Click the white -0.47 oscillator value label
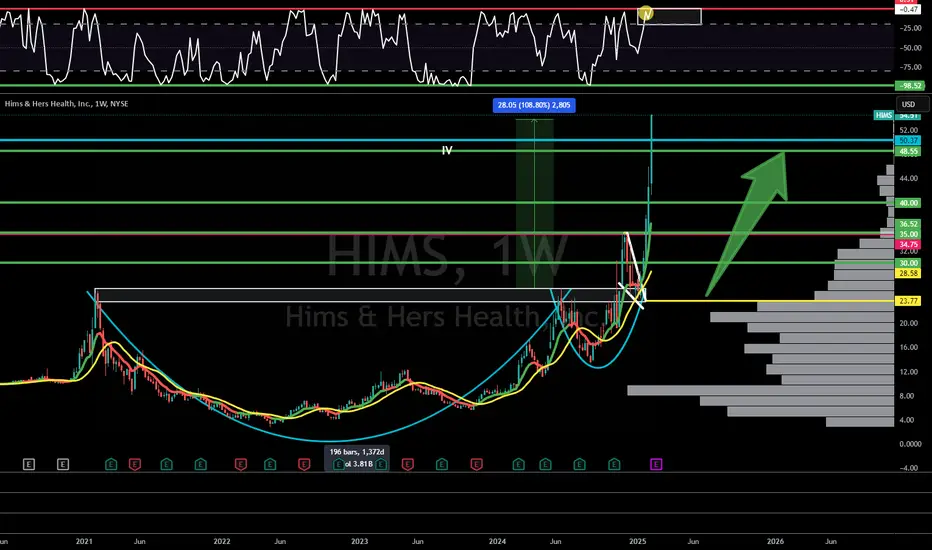932x550 pixels. click(x=908, y=10)
